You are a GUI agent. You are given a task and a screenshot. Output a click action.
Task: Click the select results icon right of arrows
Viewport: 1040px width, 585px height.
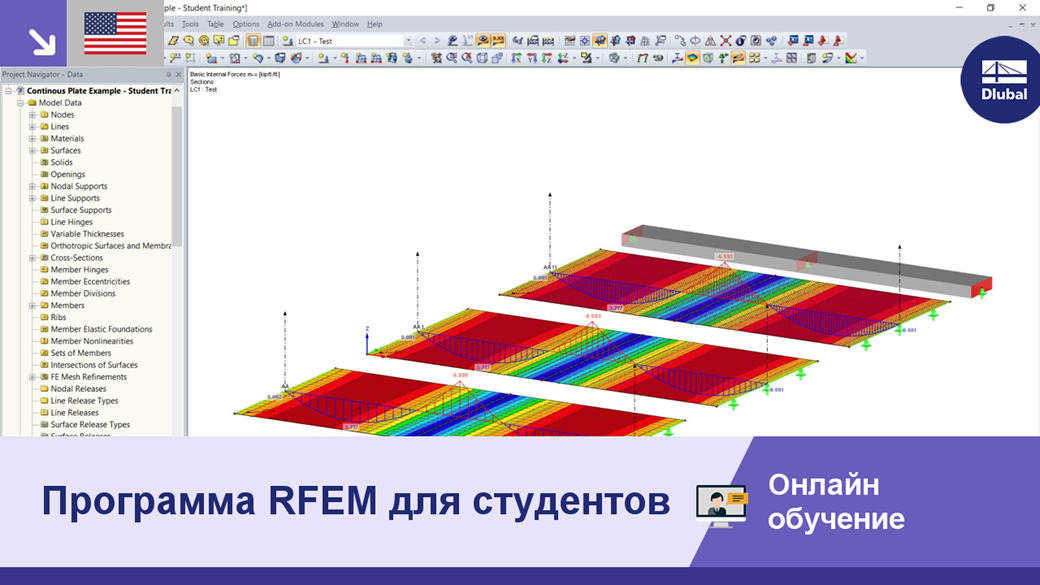(x=452, y=41)
